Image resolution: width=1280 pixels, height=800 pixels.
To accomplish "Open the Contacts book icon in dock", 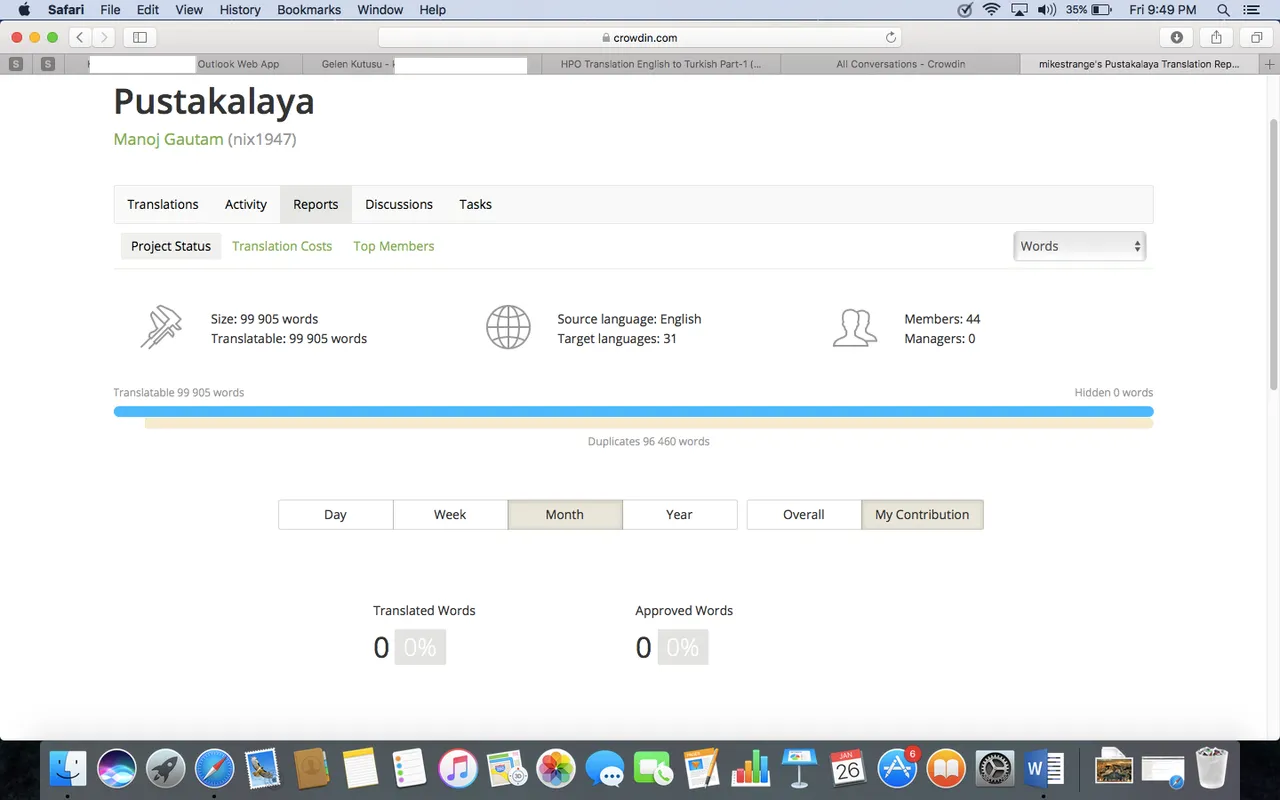I will (312, 768).
